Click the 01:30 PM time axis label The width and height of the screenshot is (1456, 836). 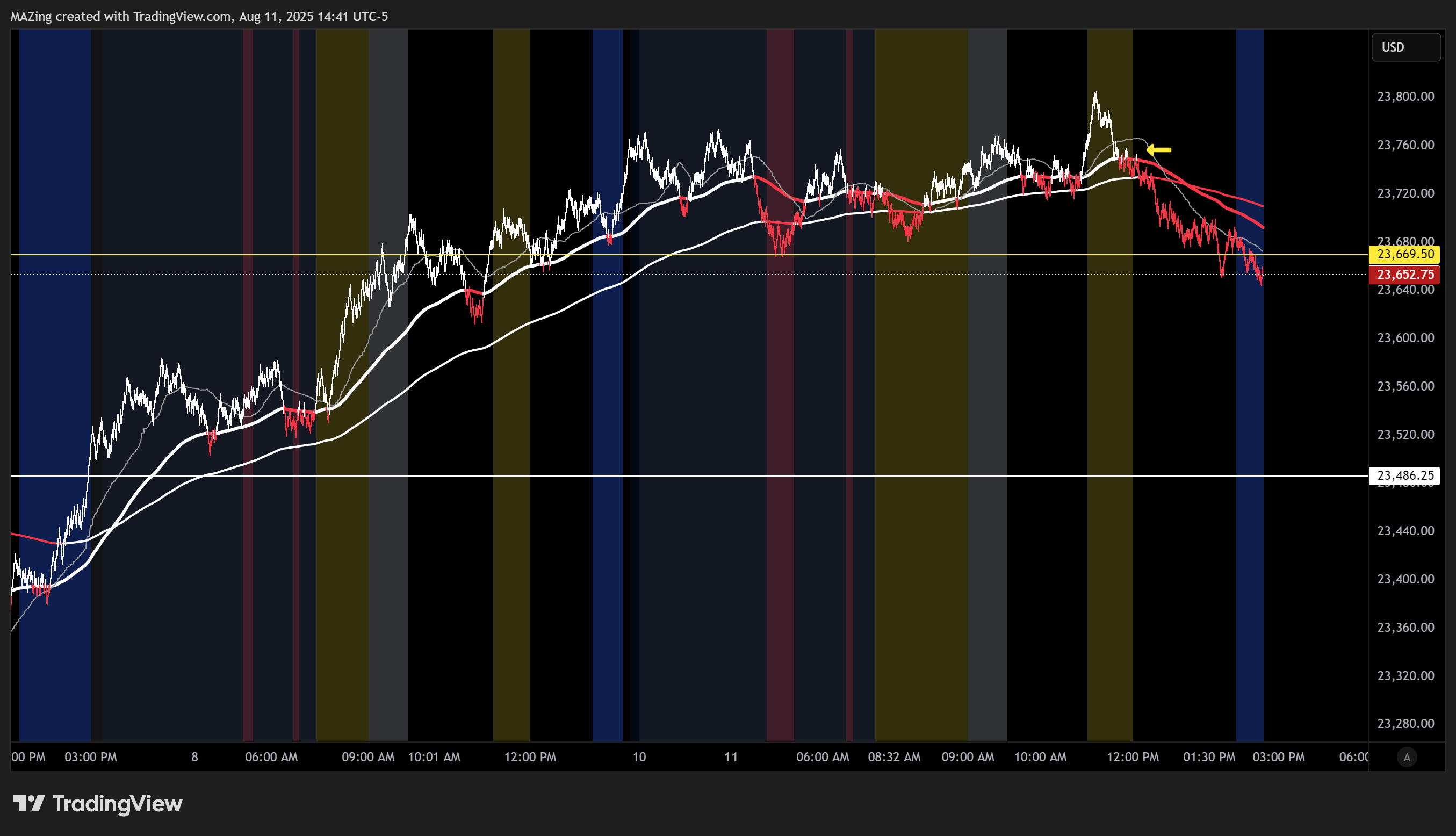tap(1209, 757)
